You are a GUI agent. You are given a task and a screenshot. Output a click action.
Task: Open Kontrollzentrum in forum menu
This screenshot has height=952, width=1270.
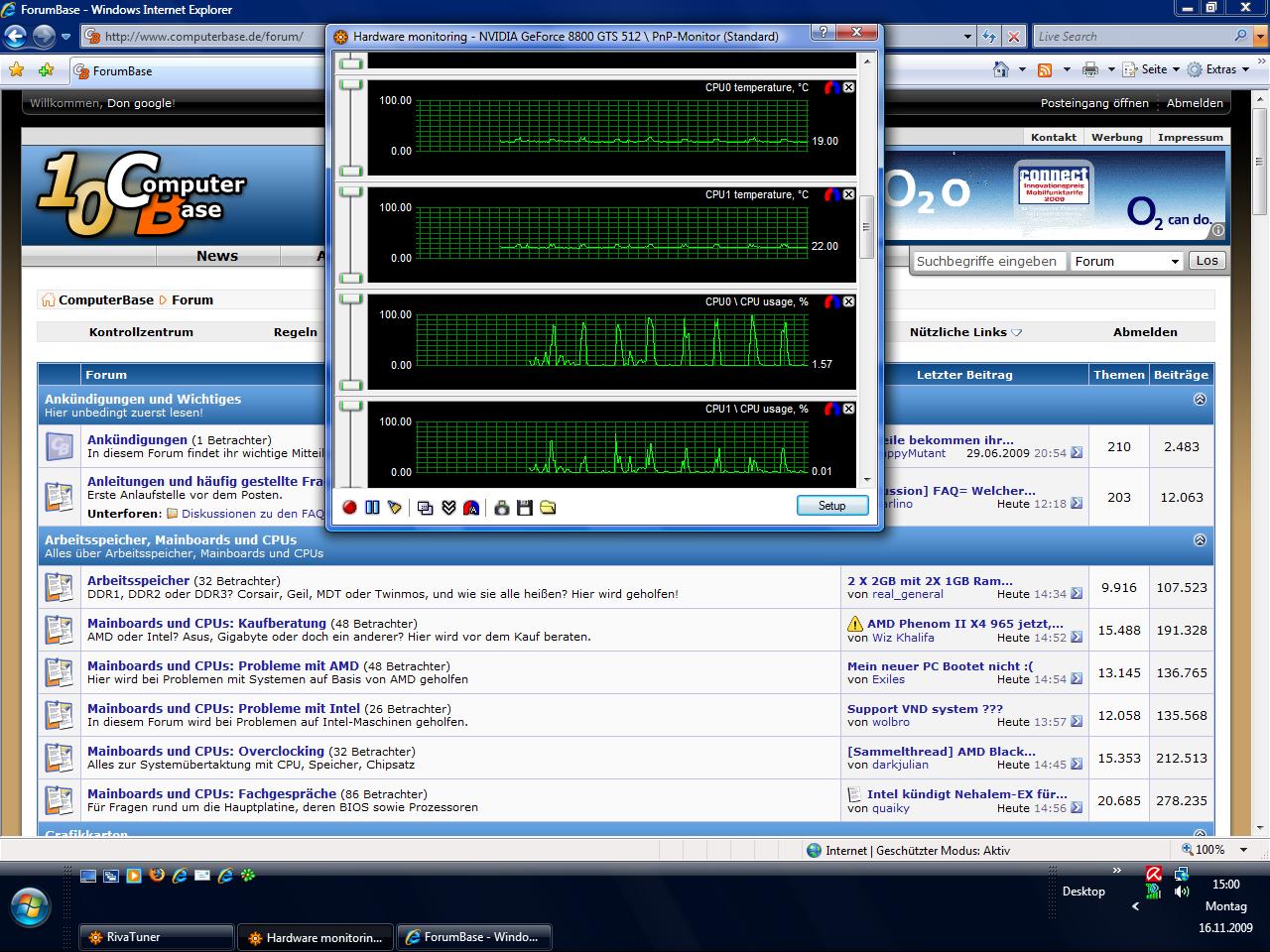(141, 332)
